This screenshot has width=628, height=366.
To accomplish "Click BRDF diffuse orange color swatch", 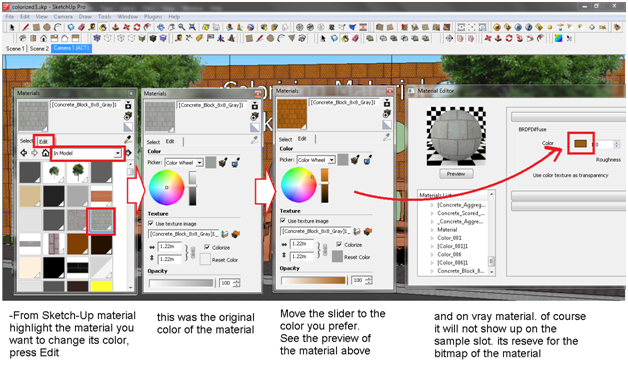I will (x=580, y=143).
